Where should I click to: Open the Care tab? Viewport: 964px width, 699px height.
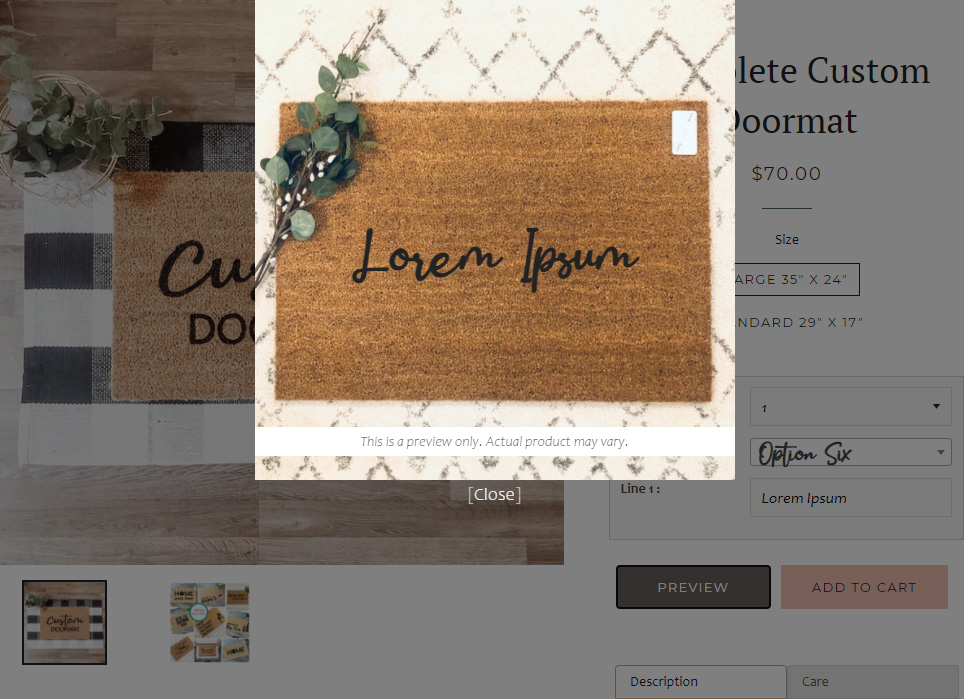(872, 682)
